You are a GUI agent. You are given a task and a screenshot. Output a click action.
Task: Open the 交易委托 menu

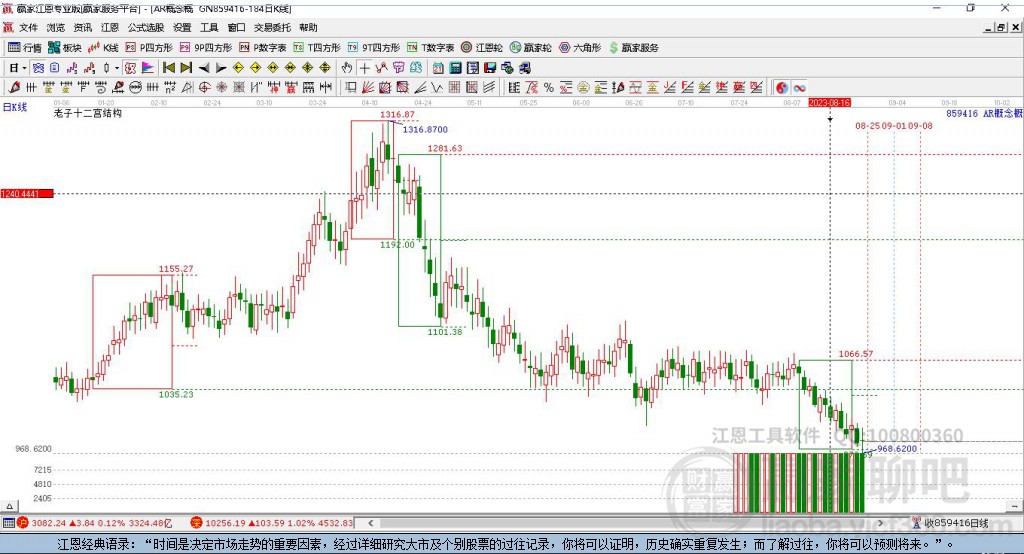tap(272, 27)
